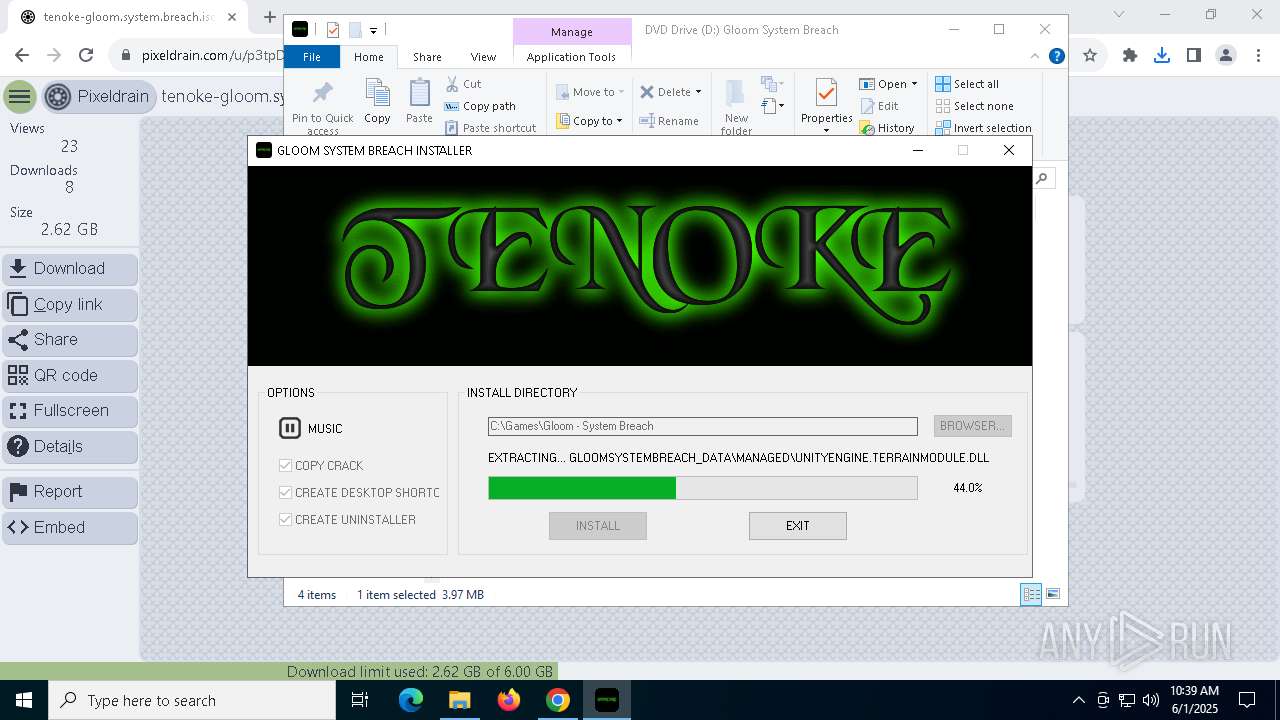1280x720 pixels.
Task: Open the Manage contextual tab
Action: (572, 32)
